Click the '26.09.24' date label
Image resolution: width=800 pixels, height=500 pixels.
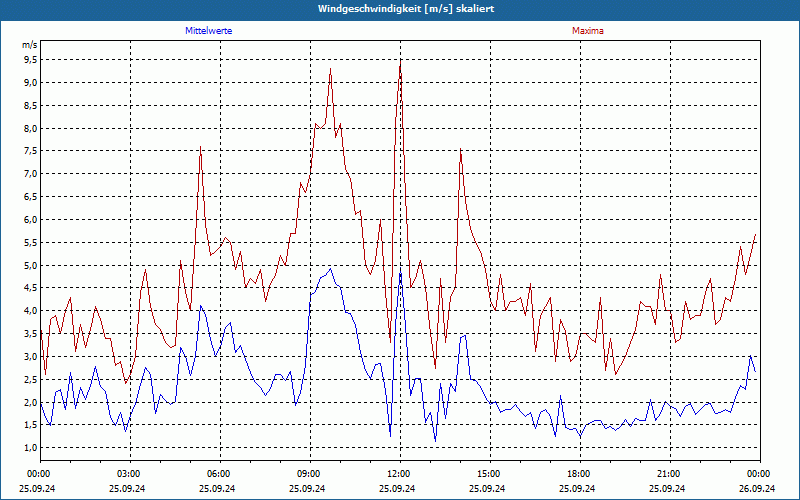(x=757, y=488)
